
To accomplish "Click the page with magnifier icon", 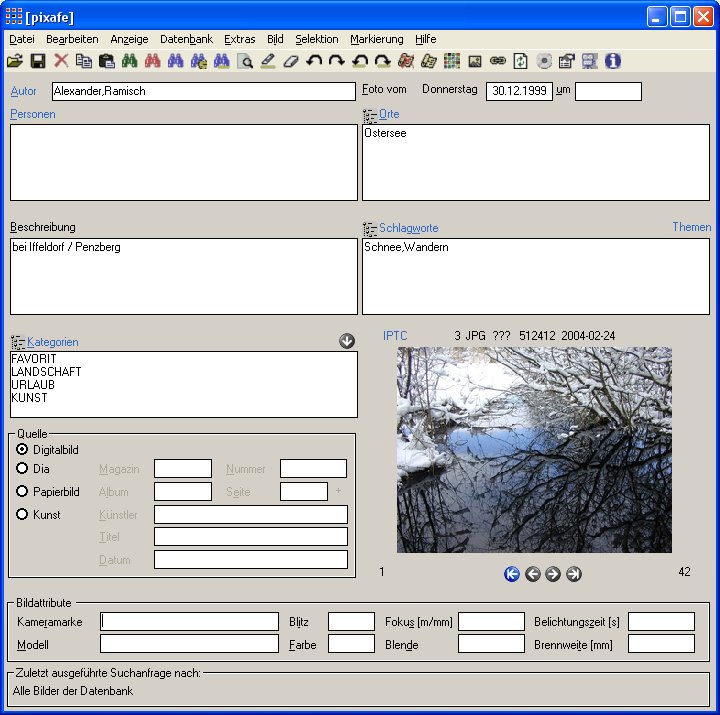I will (245, 61).
